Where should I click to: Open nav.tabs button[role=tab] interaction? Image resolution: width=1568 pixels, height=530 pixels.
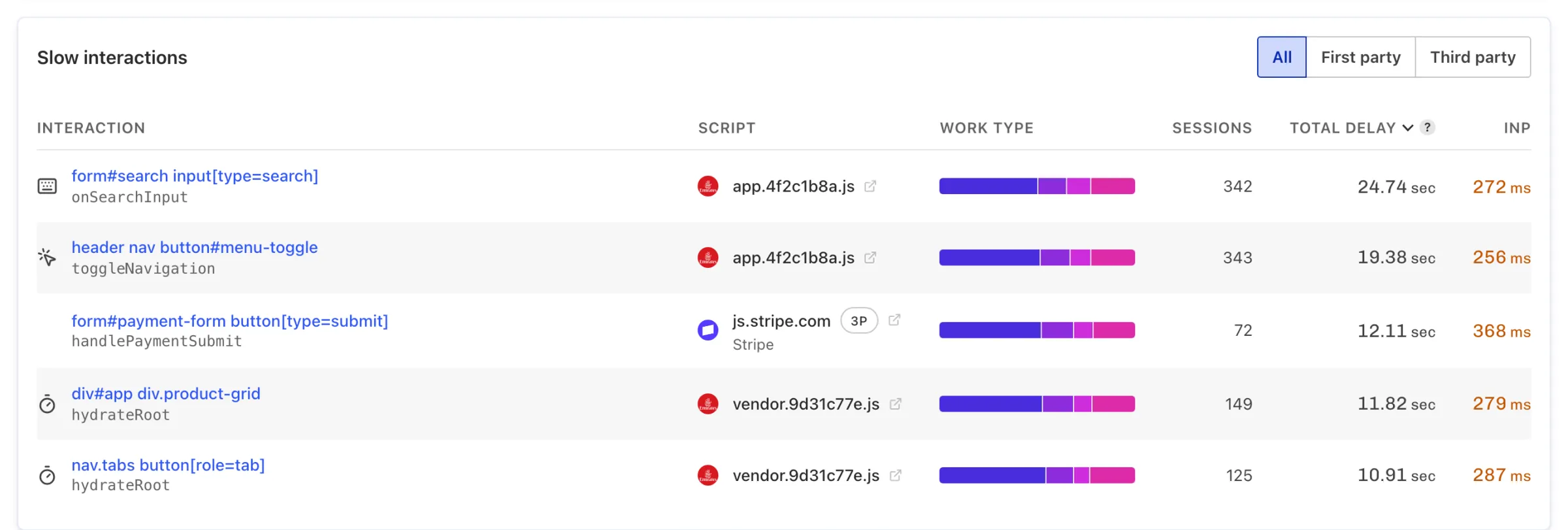tap(168, 465)
